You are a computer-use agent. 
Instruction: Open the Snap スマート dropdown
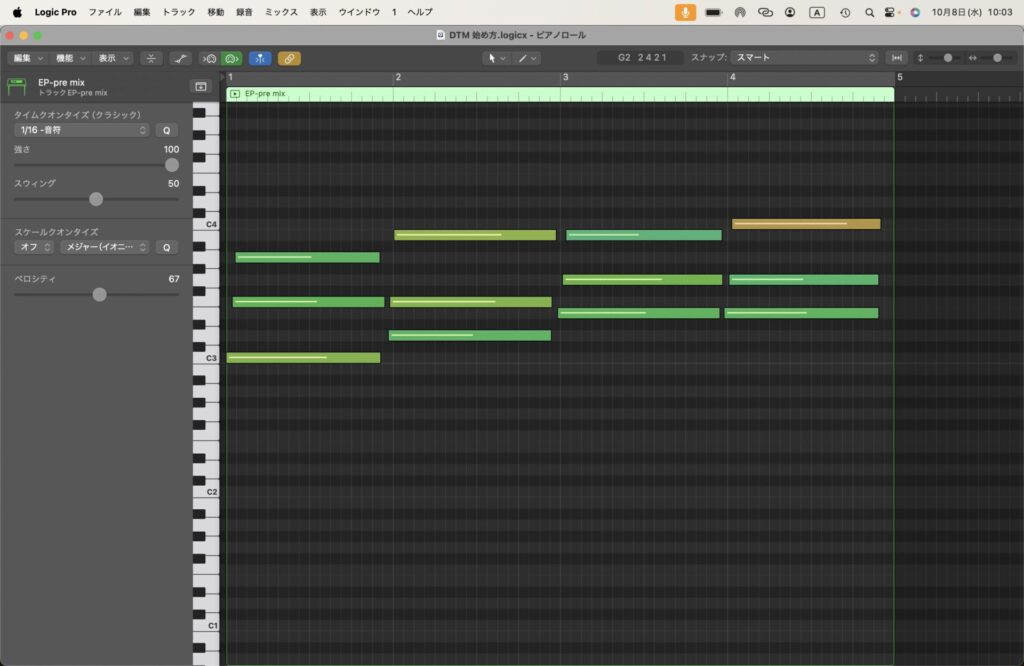(805, 58)
